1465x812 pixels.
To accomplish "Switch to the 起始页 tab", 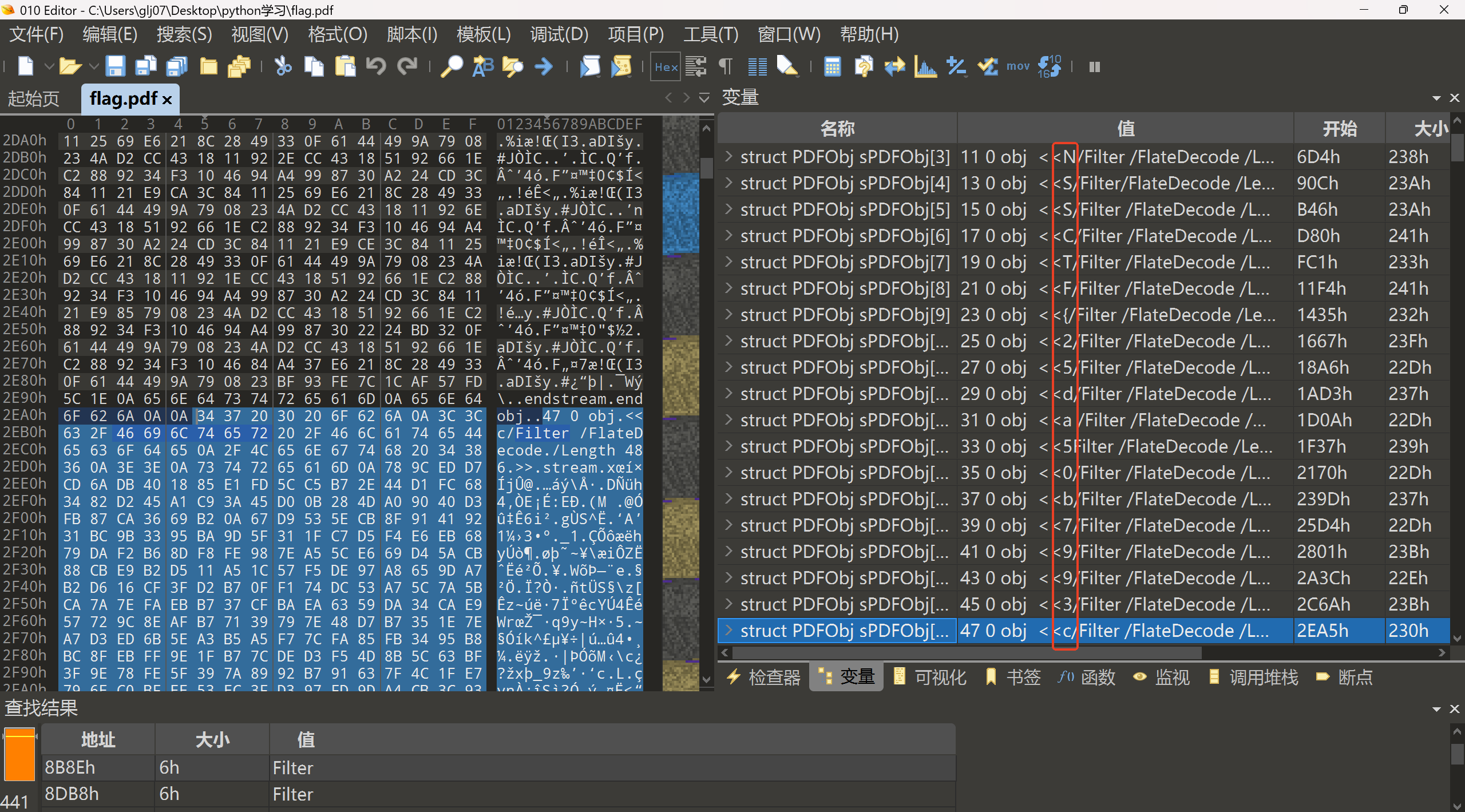I will (33, 99).
